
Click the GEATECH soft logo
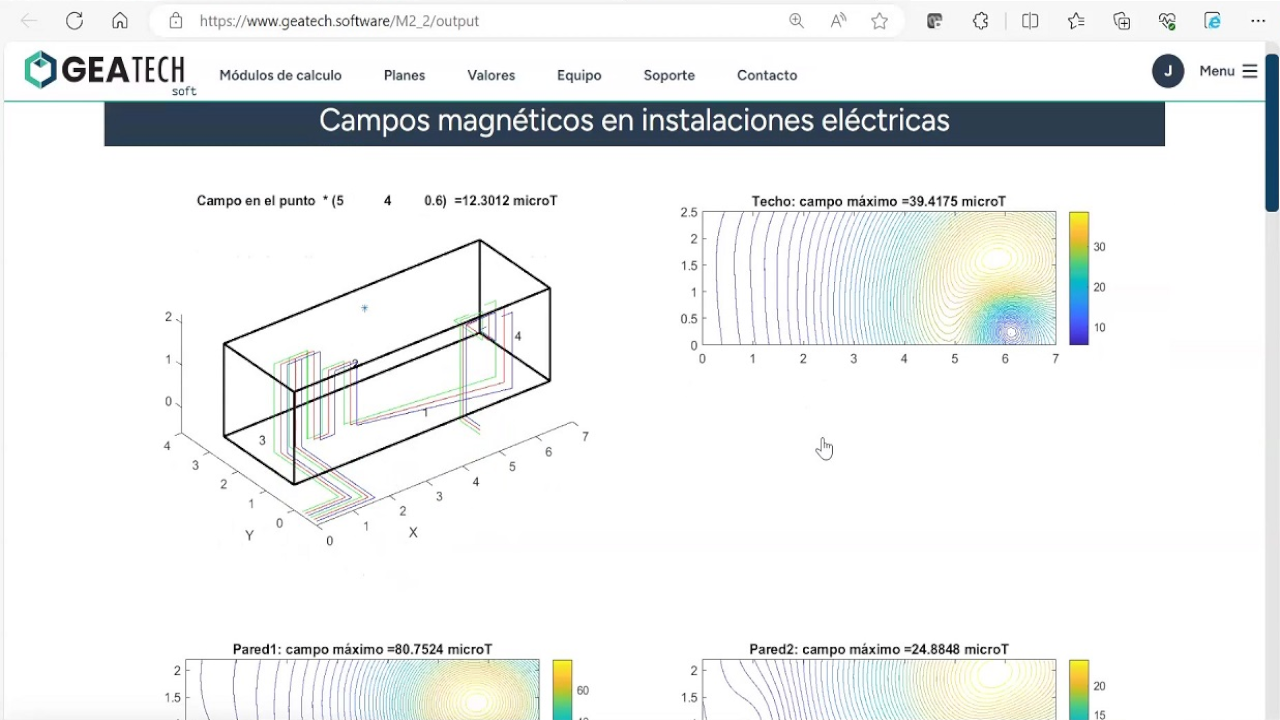tap(110, 73)
